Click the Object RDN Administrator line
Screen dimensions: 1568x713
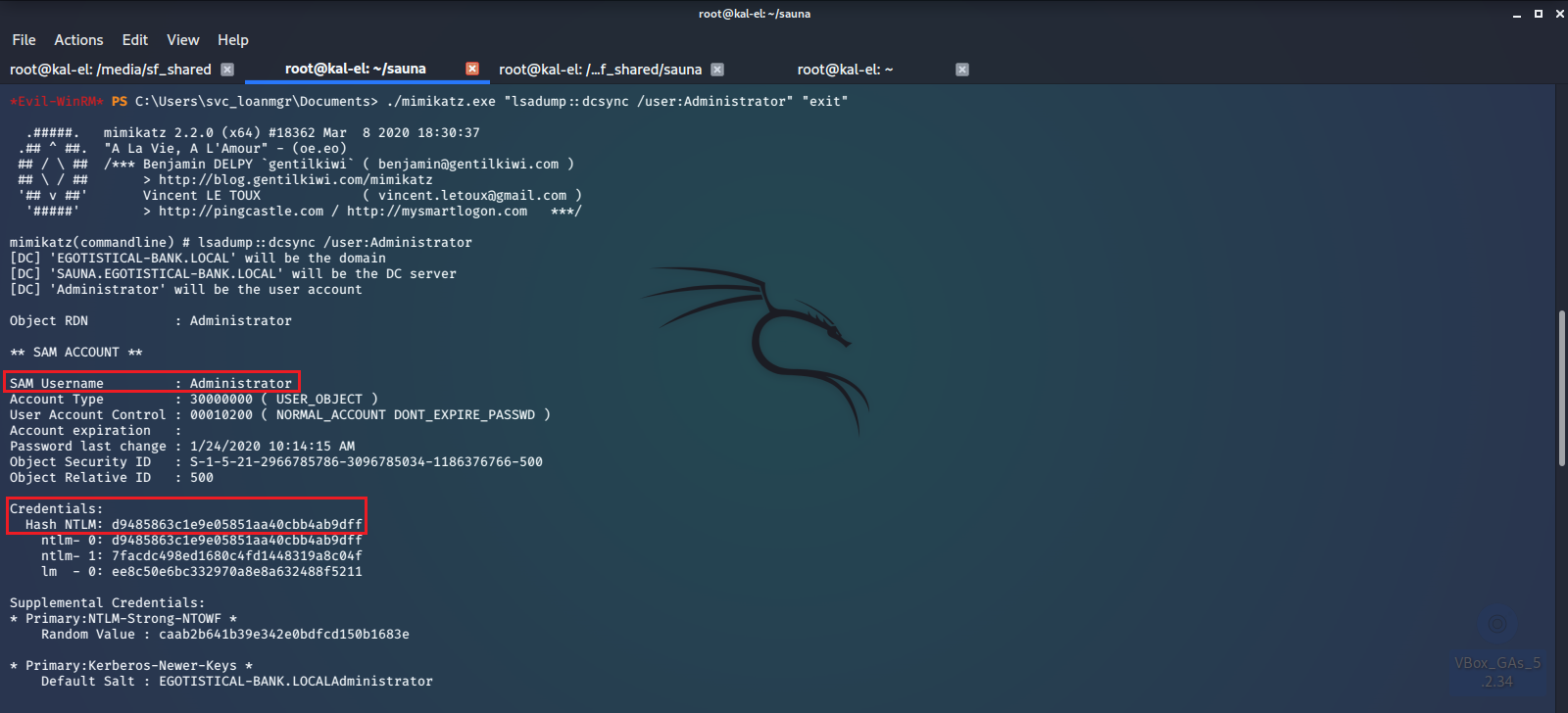coord(151,320)
